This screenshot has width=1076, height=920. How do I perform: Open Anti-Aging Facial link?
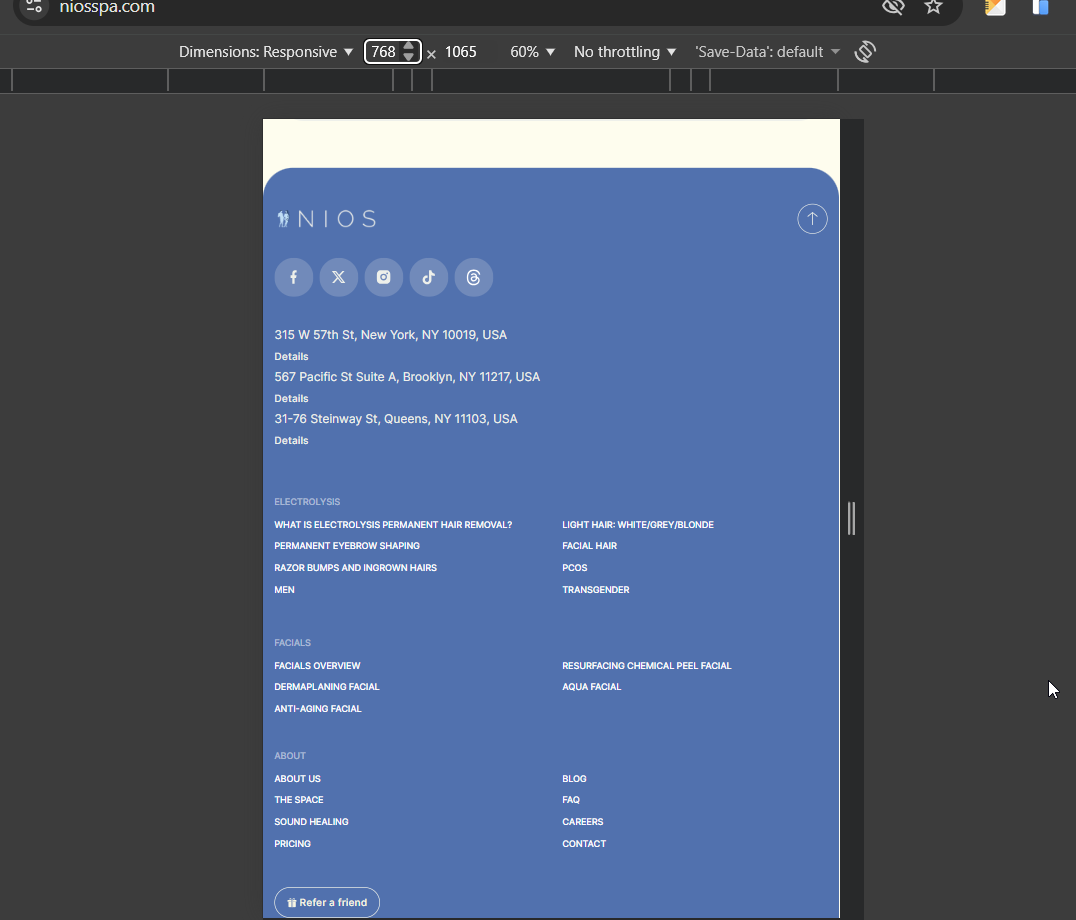[x=318, y=709]
